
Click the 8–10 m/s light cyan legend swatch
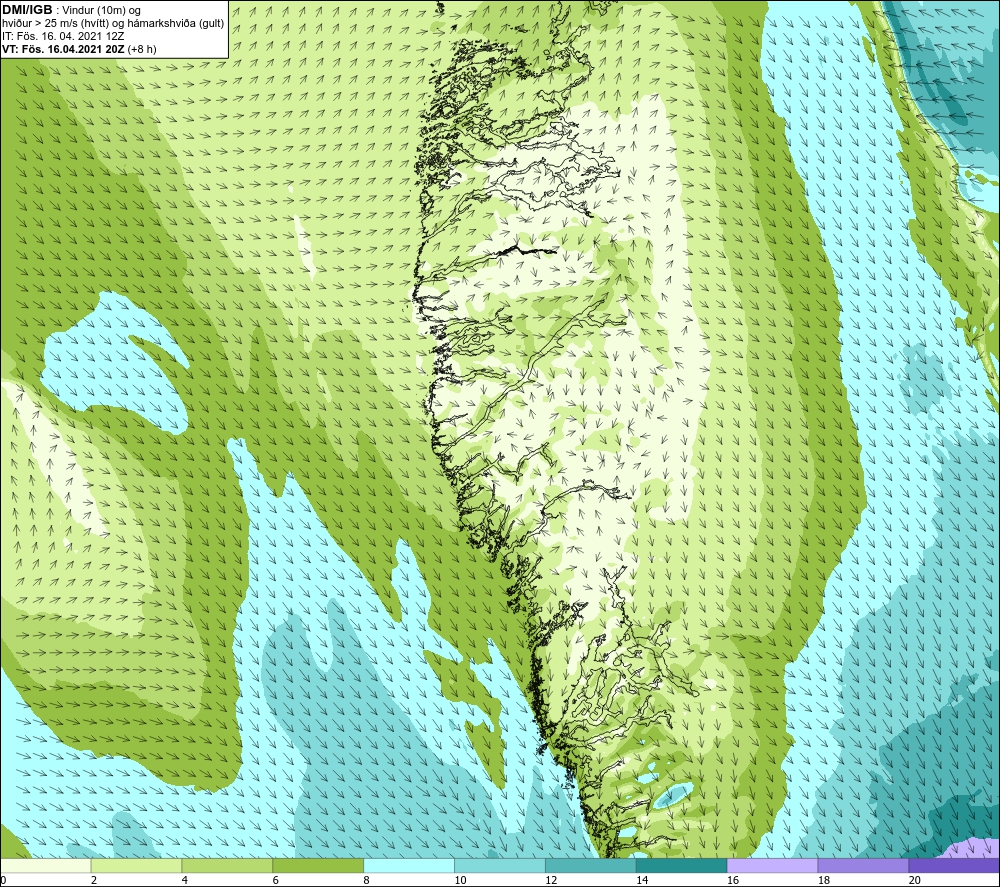[409, 865]
